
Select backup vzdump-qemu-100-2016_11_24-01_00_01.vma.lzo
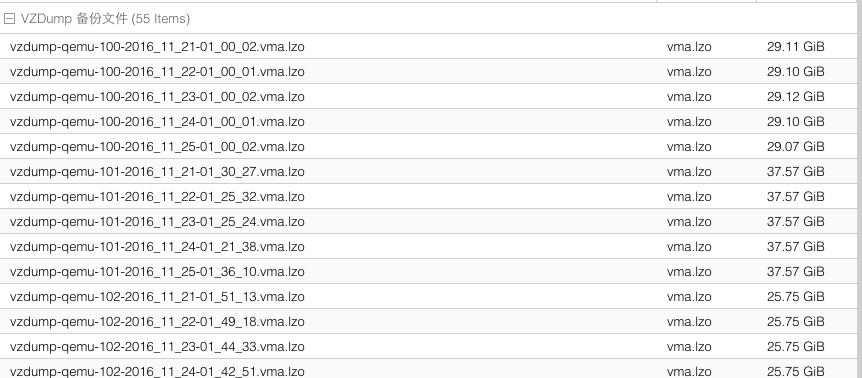428,121
